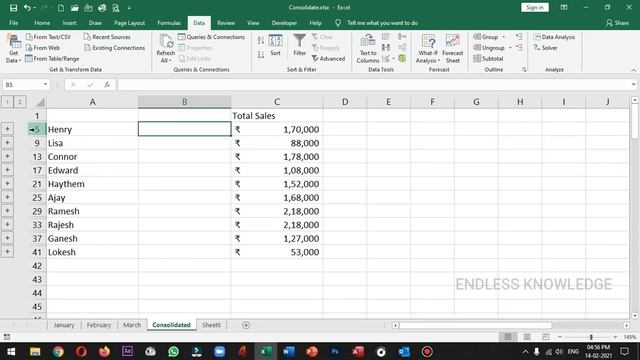Click Tell me what you want to do

tap(382, 23)
